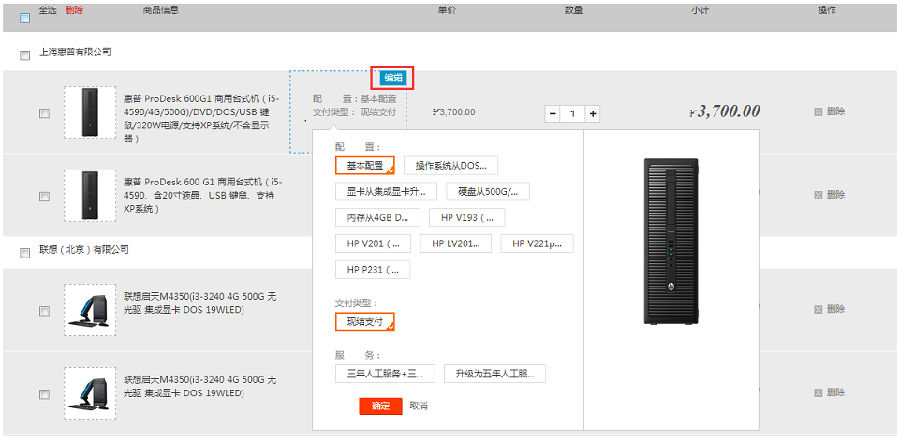This screenshot has width=900, height=436.
Task: Open the HP ProDesk 600 G1 含20寸液晶 title
Action: pos(203,195)
